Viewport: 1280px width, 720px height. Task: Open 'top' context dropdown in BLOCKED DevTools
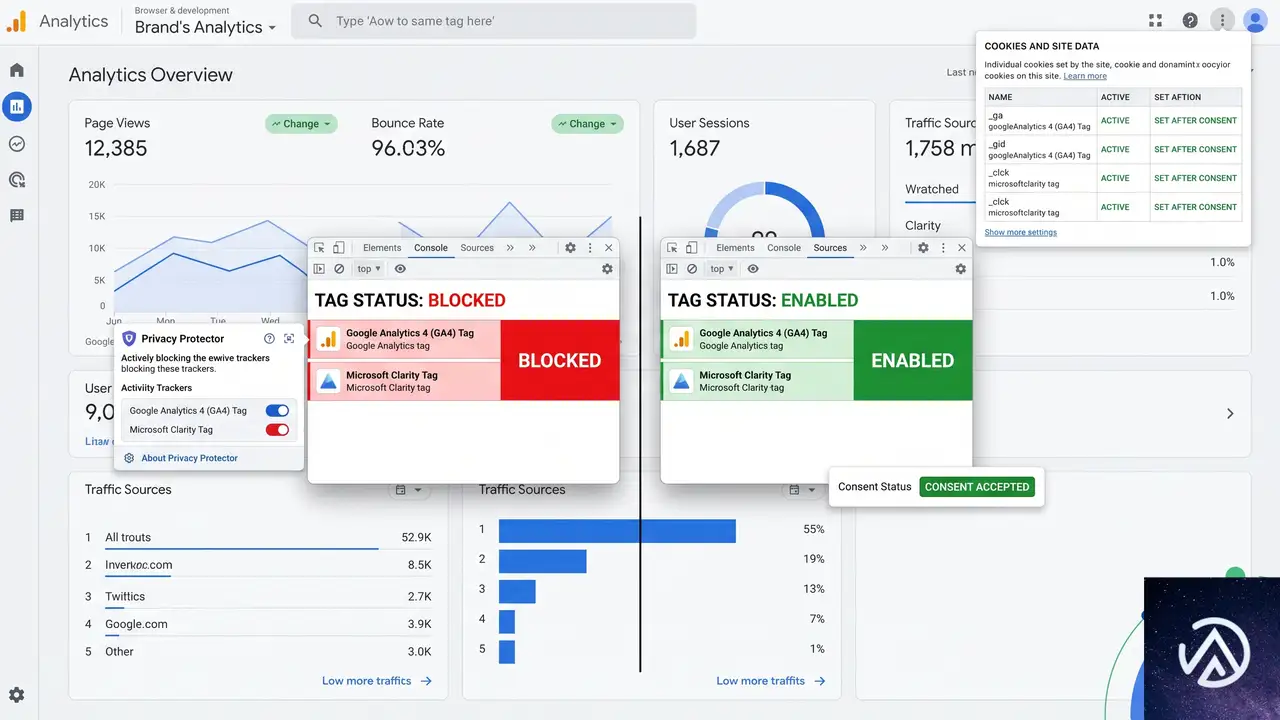pyautogui.click(x=369, y=269)
